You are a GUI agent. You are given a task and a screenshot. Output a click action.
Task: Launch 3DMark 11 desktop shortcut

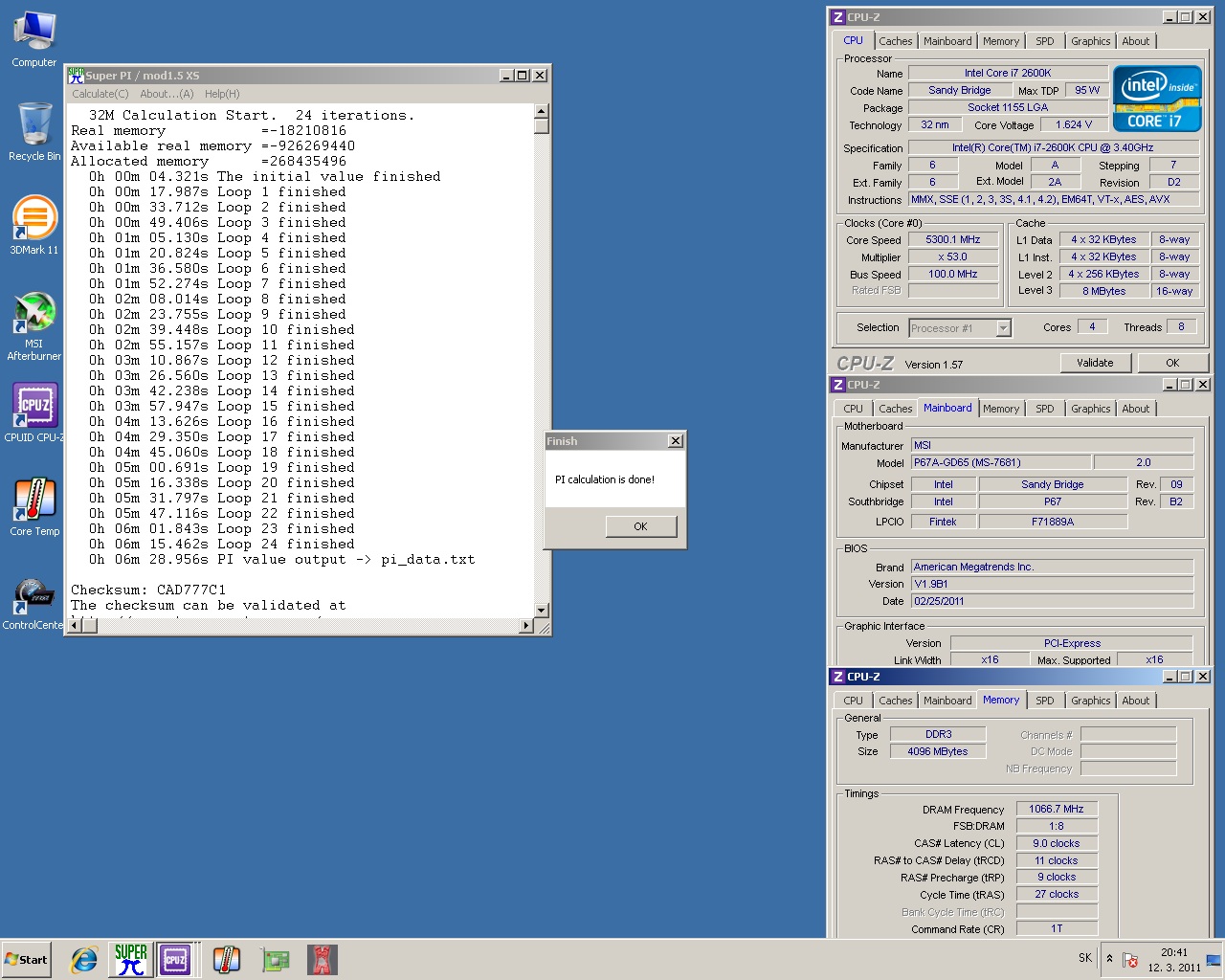pos(34,225)
